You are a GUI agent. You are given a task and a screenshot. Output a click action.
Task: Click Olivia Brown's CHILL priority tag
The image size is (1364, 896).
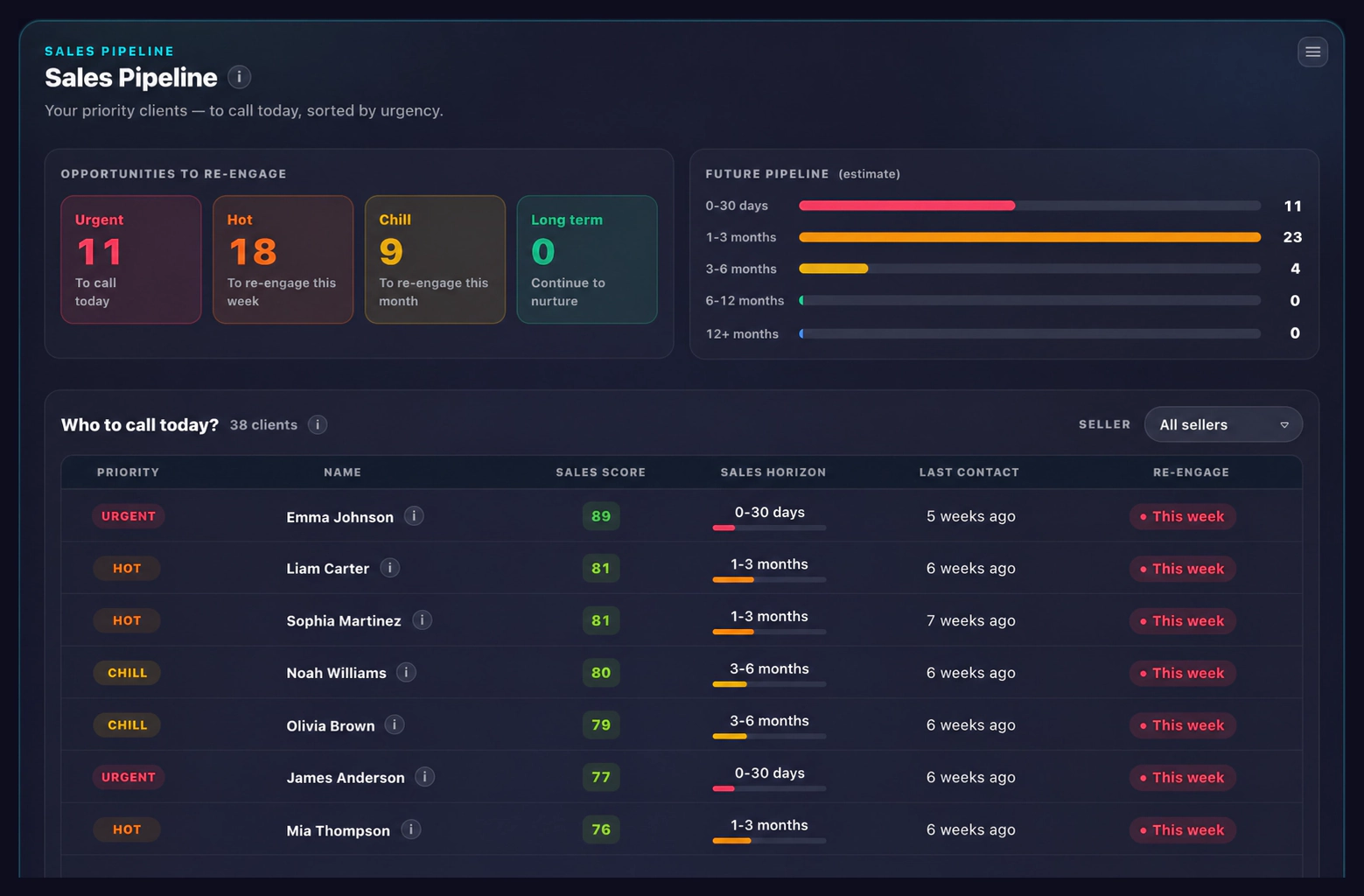[127, 725]
